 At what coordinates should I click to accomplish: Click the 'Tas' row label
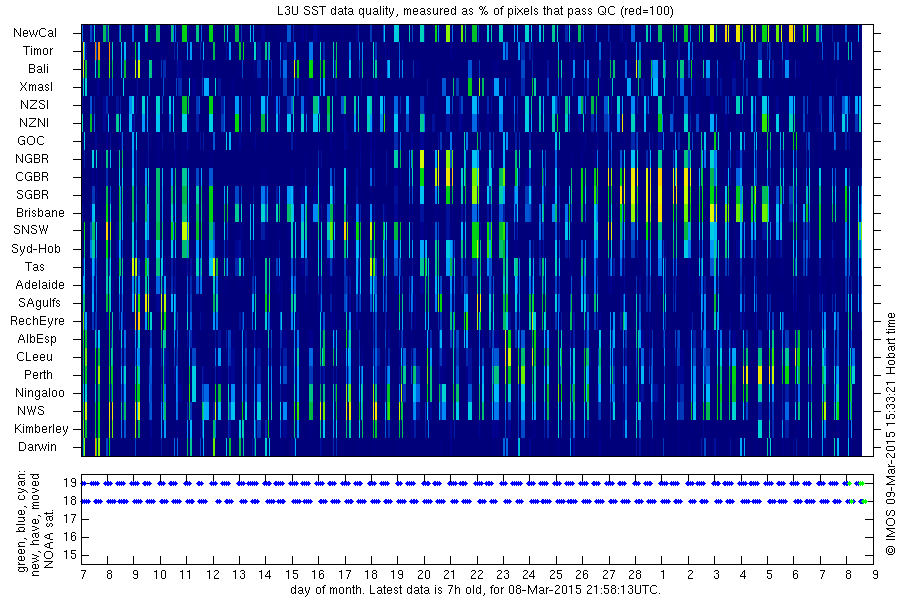34,266
